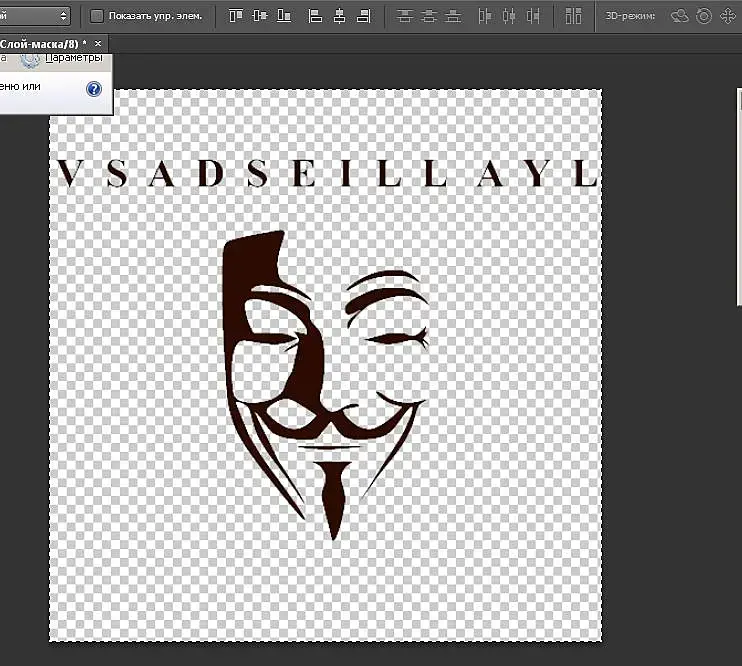
Task: Click the blue help question mark icon
Action: click(x=94, y=89)
